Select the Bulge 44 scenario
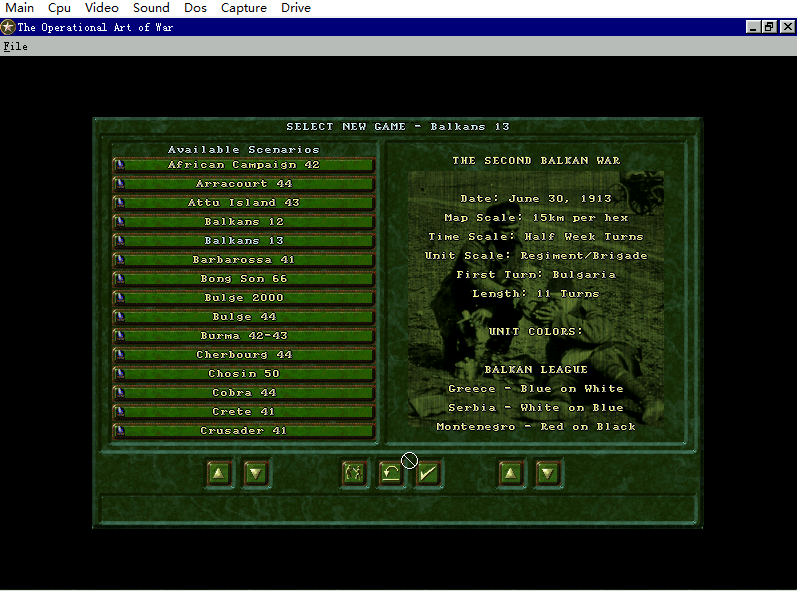Image resolution: width=797 pixels, height=591 pixels. click(x=244, y=317)
